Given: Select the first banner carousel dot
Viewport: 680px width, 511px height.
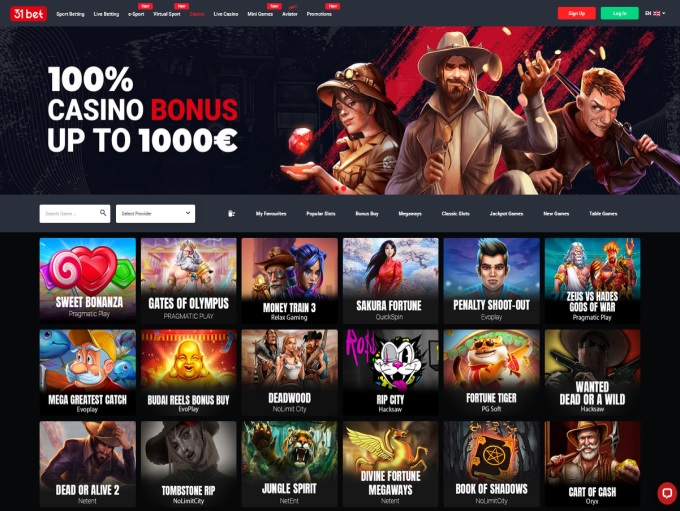Looking at the screenshot, I should point(337,189).
